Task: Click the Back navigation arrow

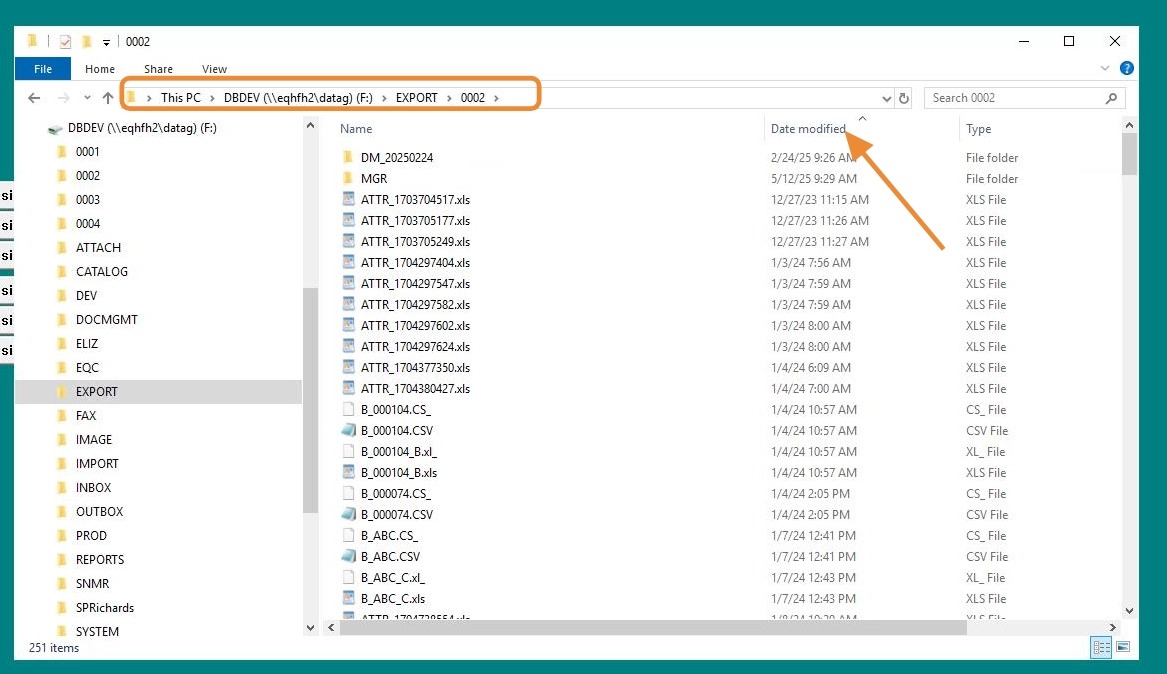Action: pyautogui.click(x=34, y=97)
